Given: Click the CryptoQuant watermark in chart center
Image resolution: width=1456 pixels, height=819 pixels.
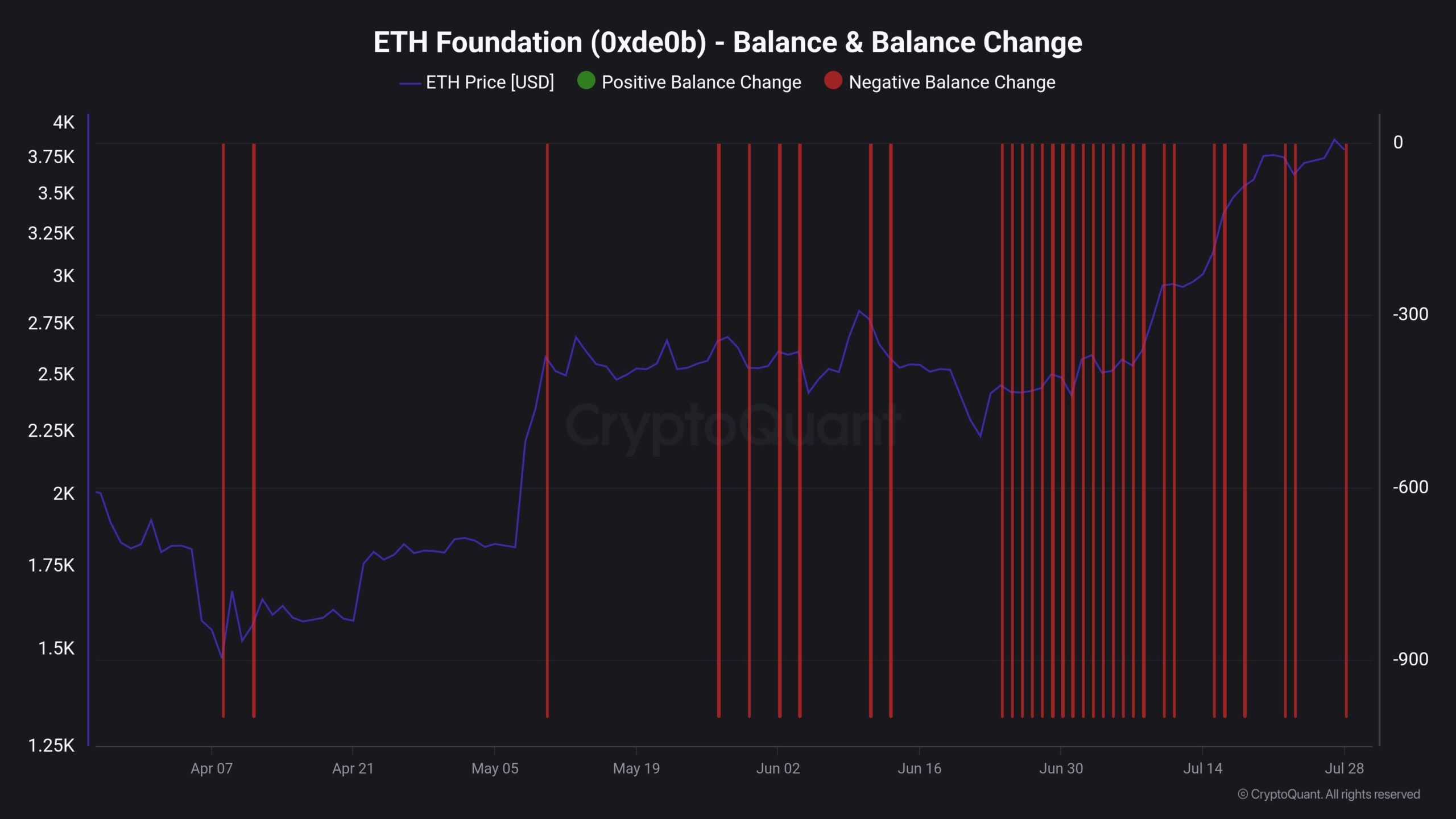Looking at the screenshot, I should click(x=733, y=425).
